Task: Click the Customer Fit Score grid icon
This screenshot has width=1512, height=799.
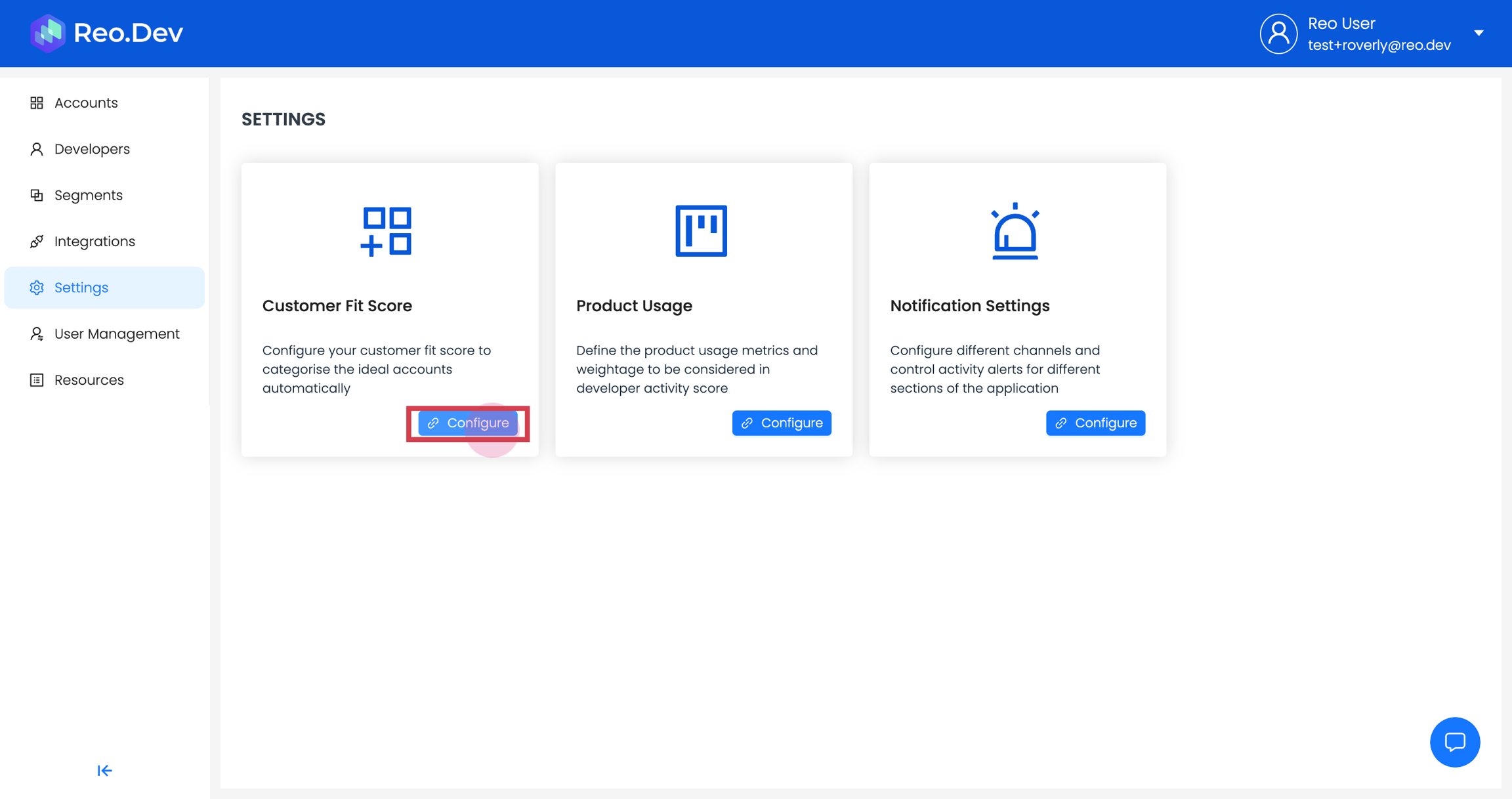Action: (386, 231)
